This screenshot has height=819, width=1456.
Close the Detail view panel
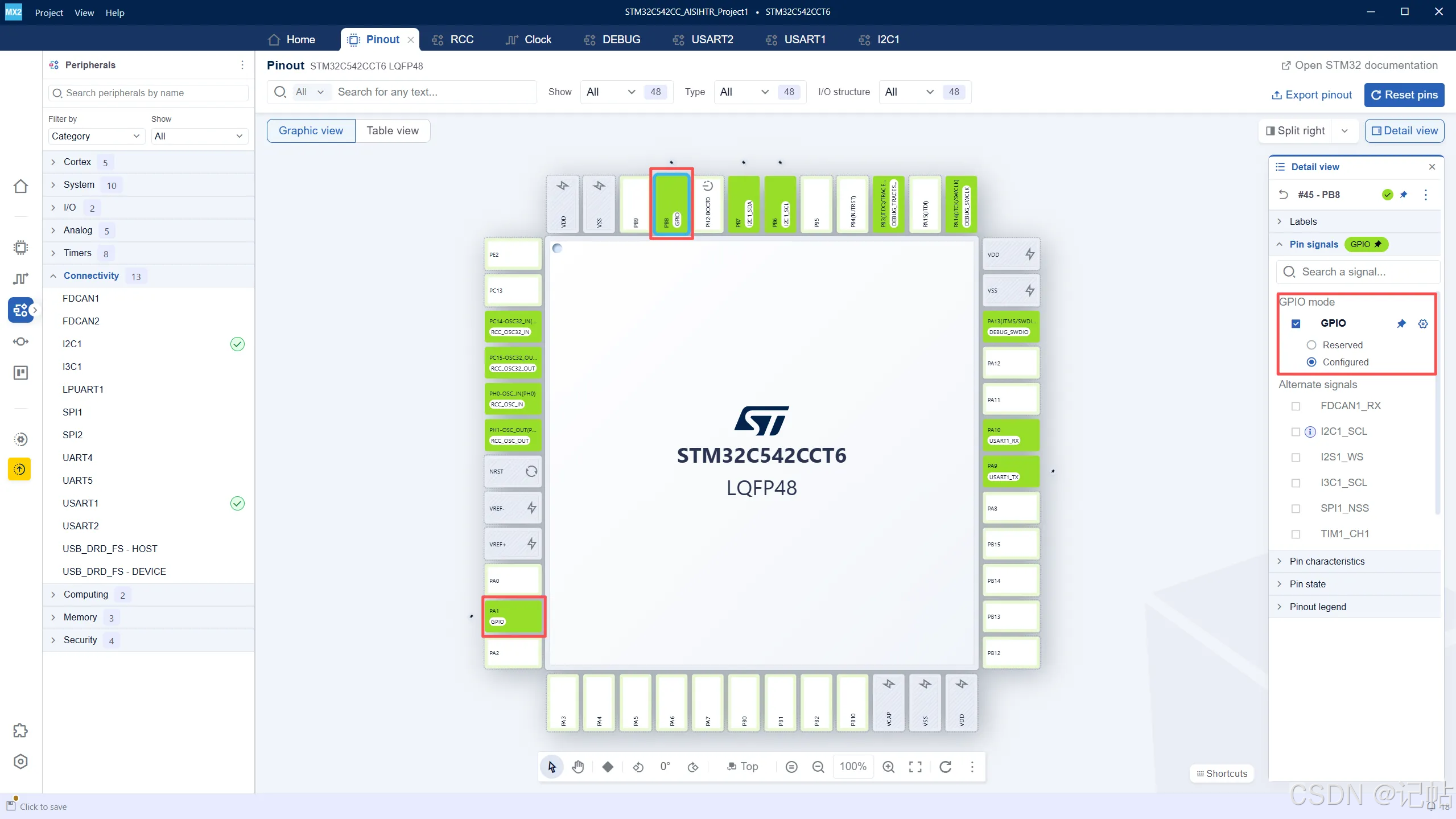[x=1432, y=167]
